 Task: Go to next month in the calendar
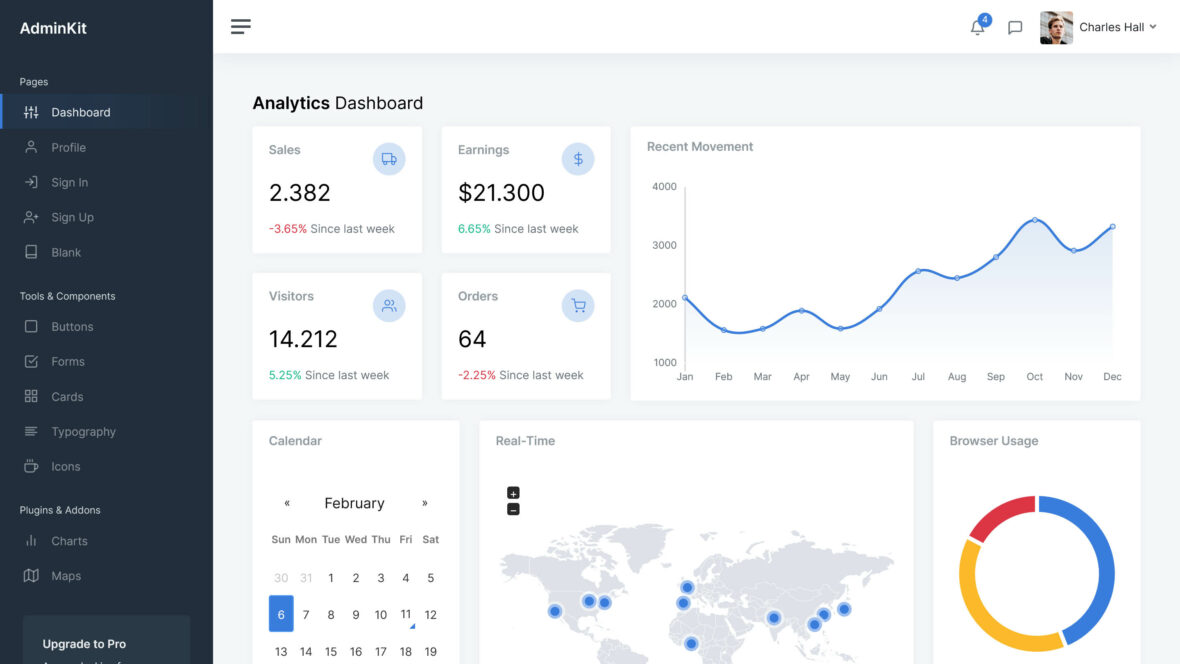[424, 503]
